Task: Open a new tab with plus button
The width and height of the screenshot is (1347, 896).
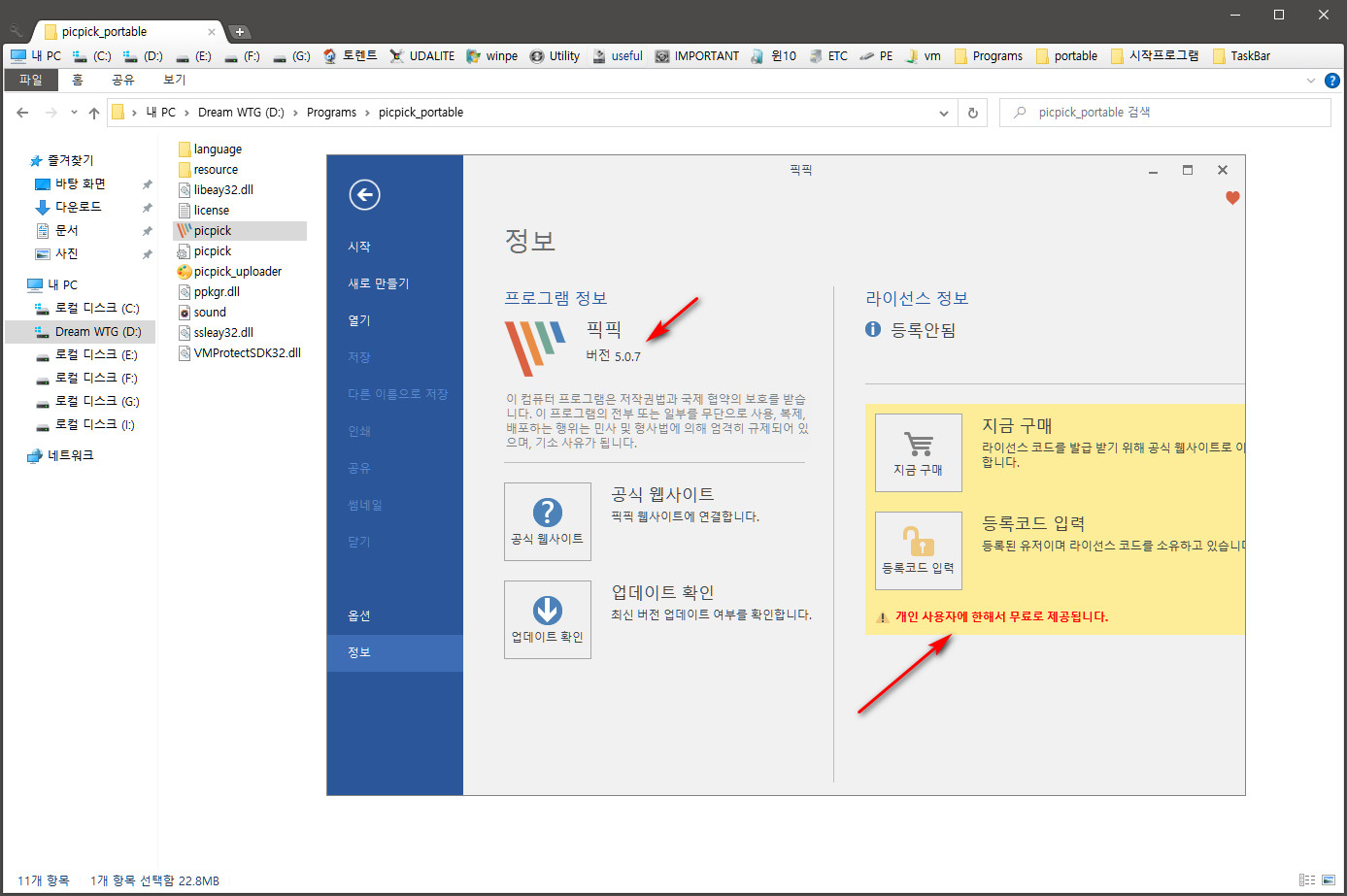Action: coord(239,32)
